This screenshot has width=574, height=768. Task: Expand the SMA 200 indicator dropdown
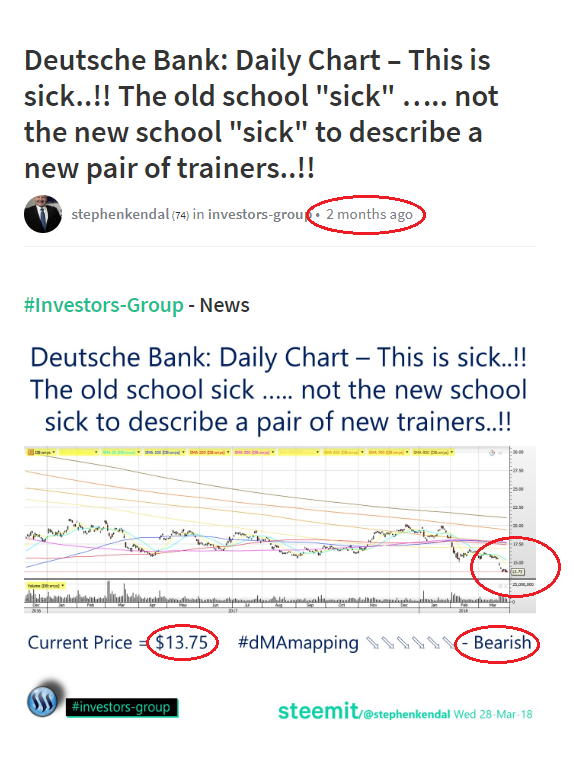[x=210, y=452]
